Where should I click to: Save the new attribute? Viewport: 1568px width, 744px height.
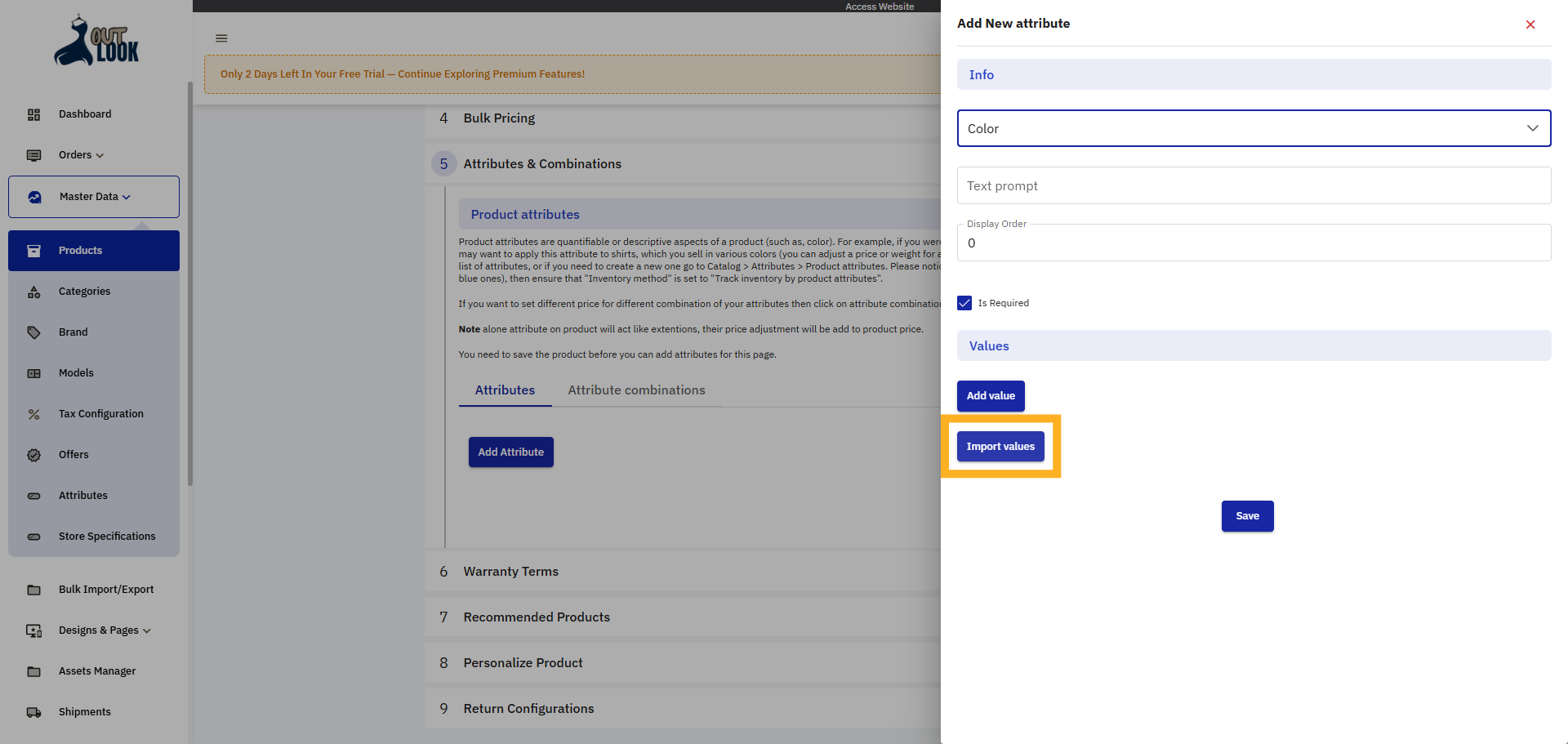1247,516
